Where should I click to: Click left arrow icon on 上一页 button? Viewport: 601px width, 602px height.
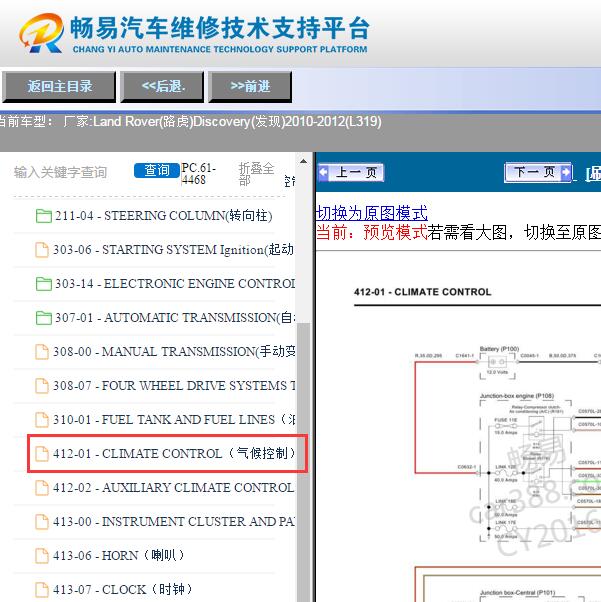[x=323, y=172]
